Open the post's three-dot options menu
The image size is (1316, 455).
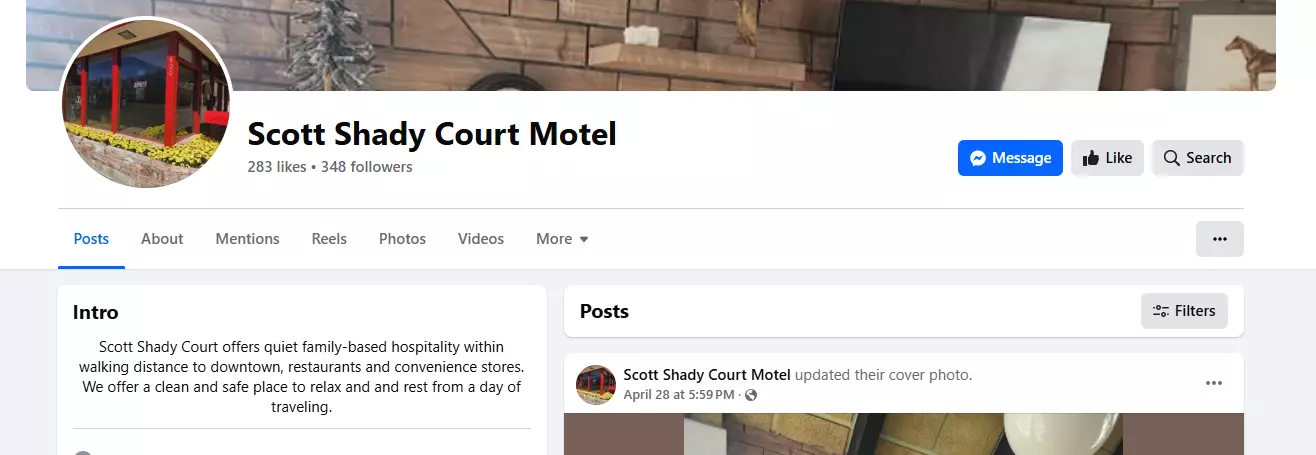1214,383
